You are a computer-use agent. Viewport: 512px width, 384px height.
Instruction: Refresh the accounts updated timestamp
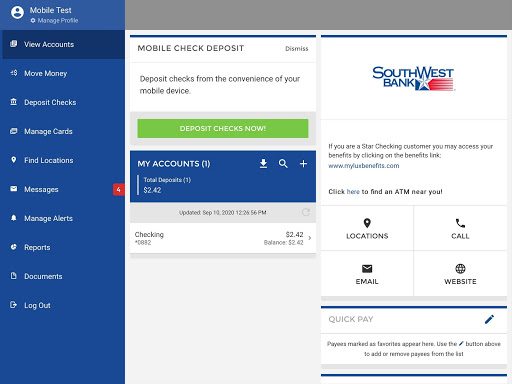coord(306,212)
